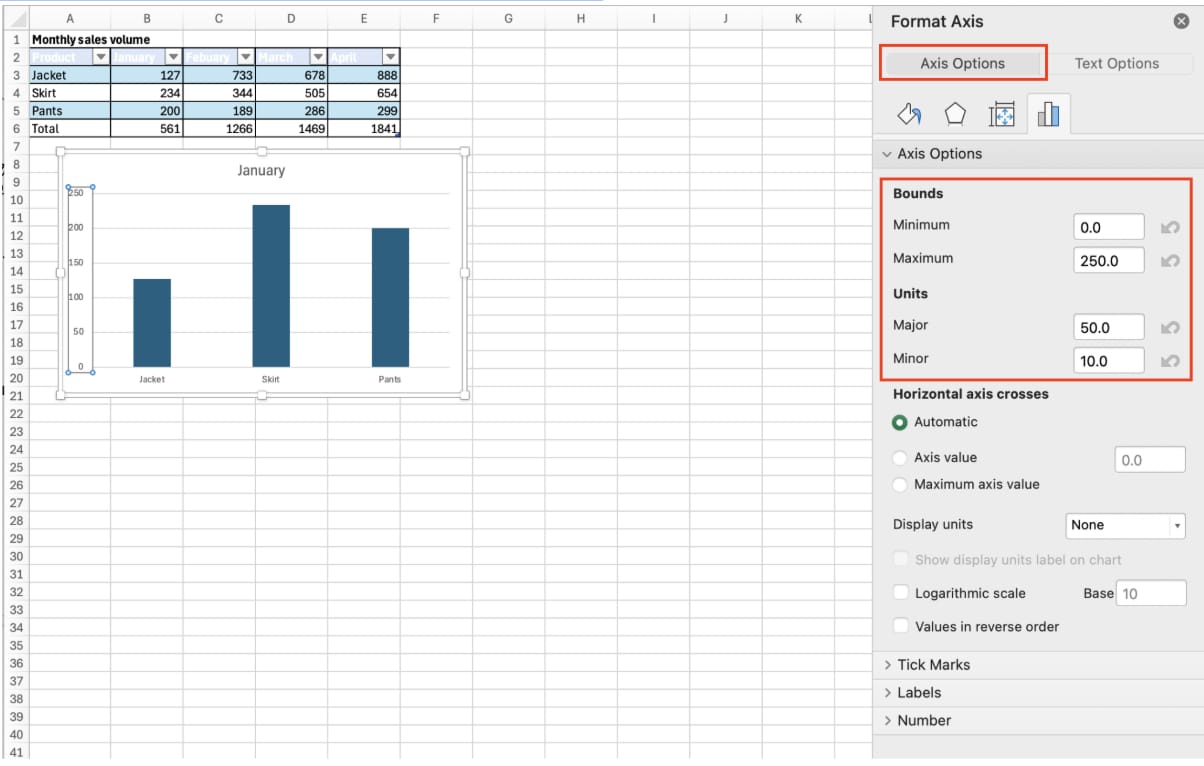Reset the Major unit value
The height and width of the screenshot is (766, 1204).
pos(1169,328)
